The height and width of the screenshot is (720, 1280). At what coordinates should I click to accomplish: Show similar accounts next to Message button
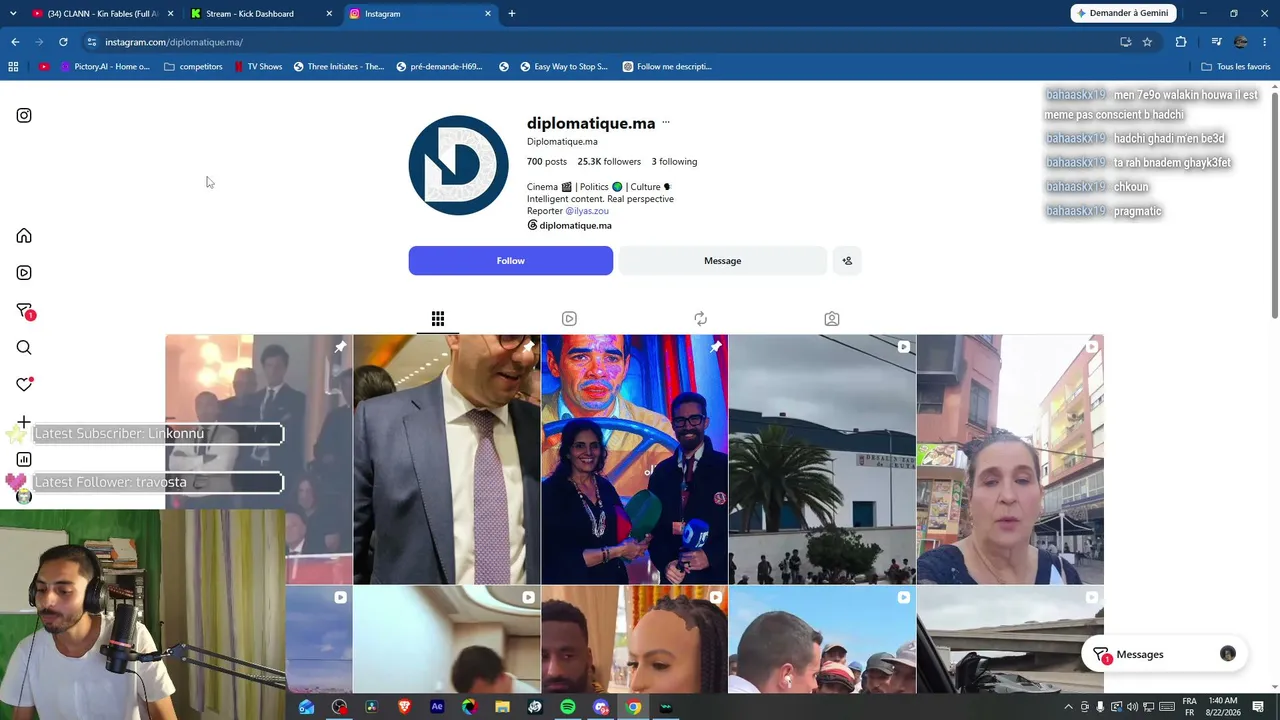click(x=847, y=261)
